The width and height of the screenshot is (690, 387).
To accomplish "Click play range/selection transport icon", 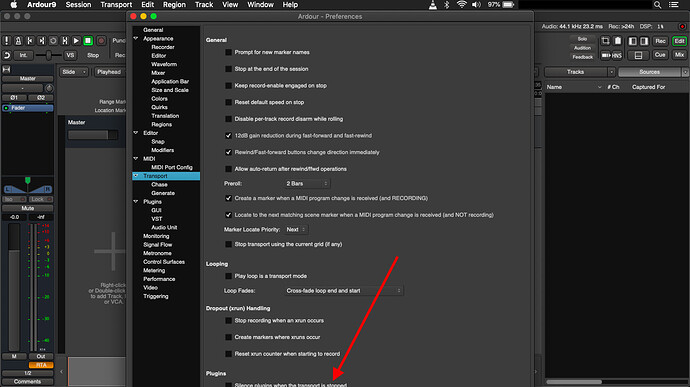I will coord(65,41).
